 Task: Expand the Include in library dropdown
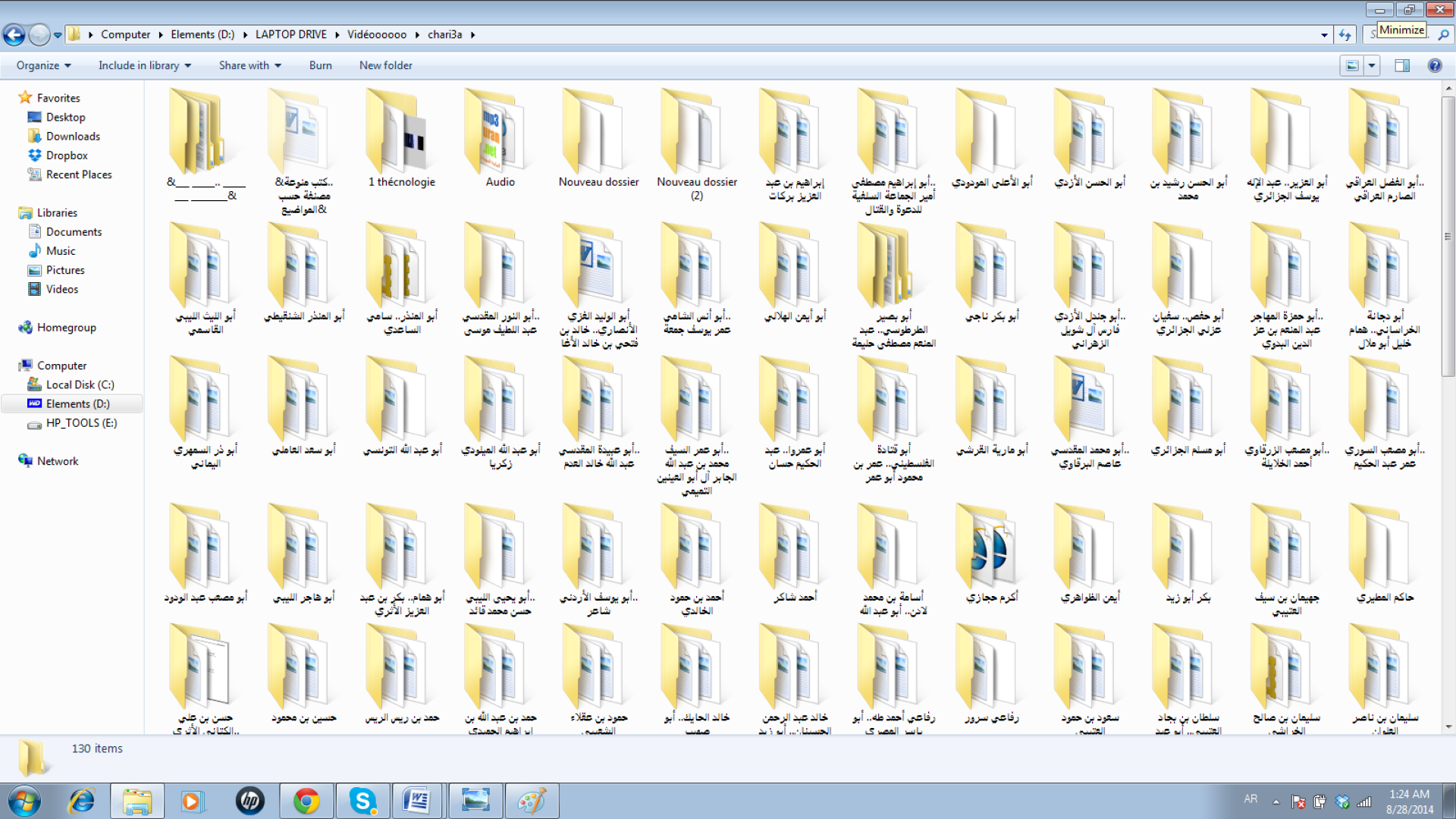click(144, 66)
